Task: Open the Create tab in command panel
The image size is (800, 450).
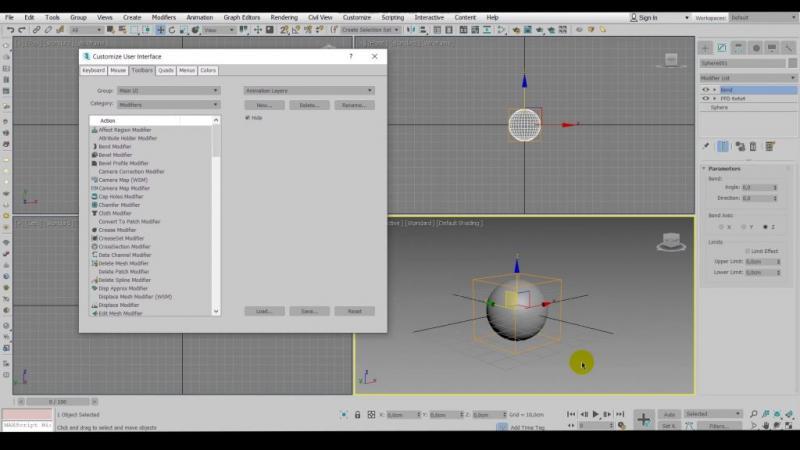Action: 705,47
